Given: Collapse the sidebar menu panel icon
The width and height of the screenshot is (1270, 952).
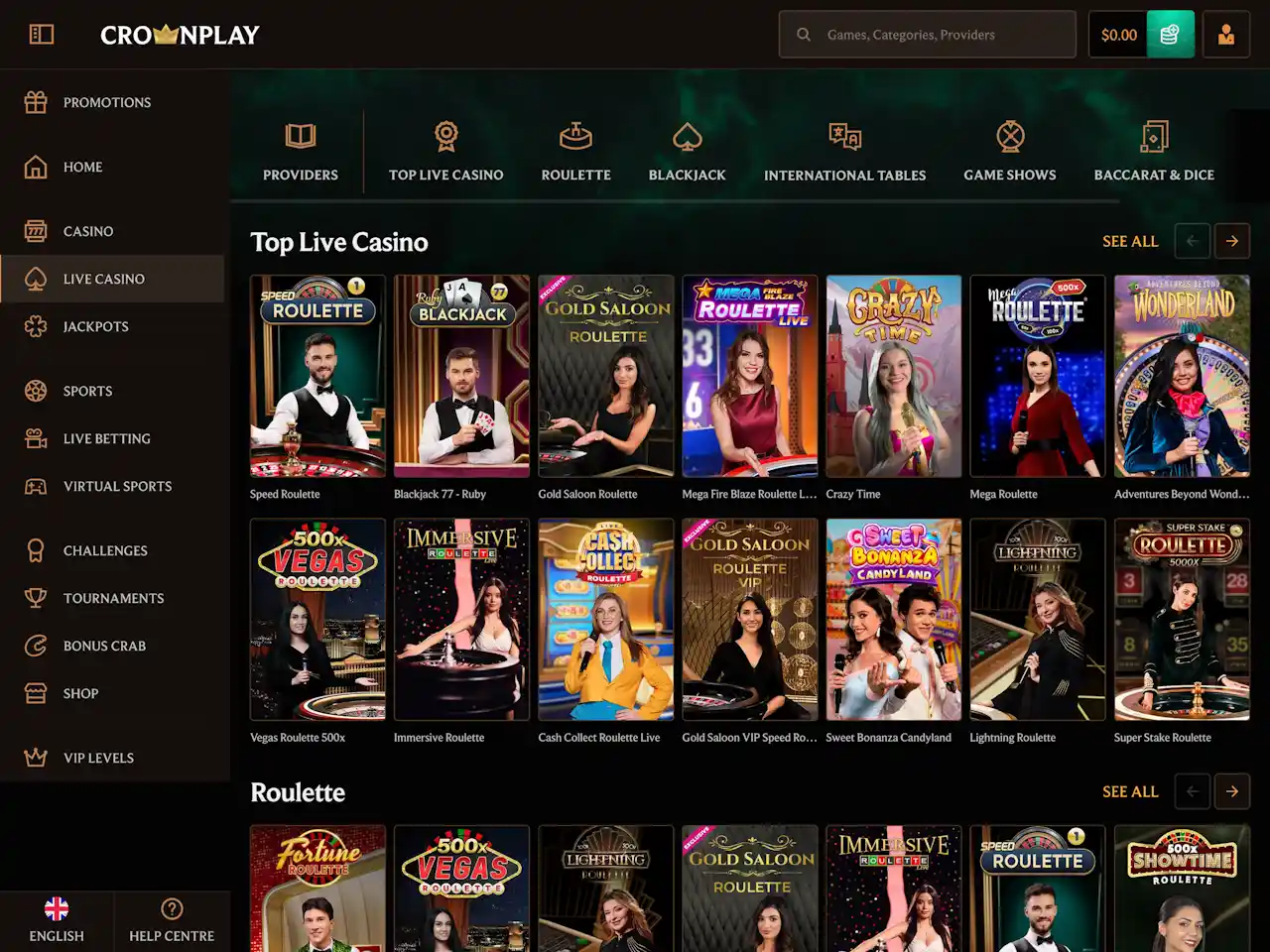Looking at the screenshot, I should pyautogui.click(x=42, y=35).
